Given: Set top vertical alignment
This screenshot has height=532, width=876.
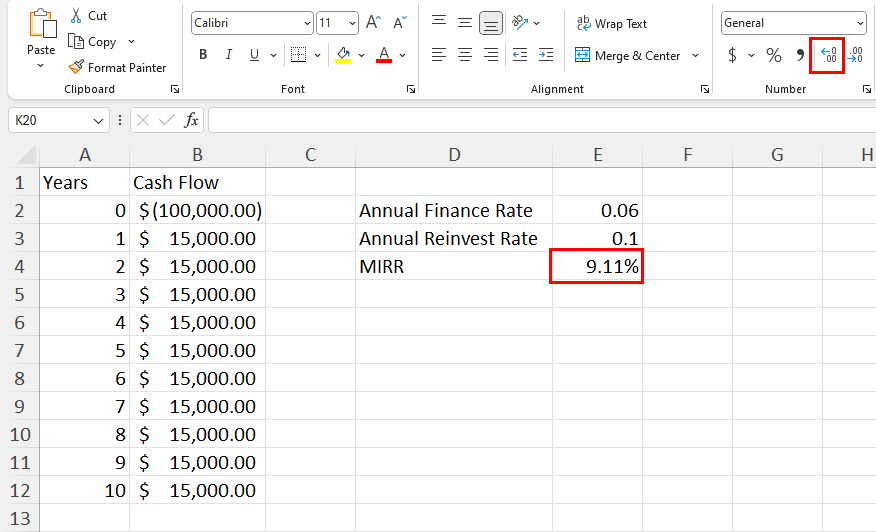Looking at the screenshot, I should coord(439,22).
